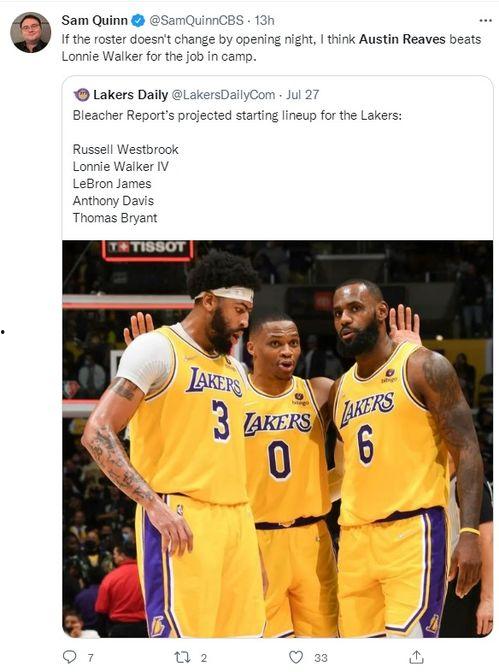Click the bolded Austin Reaves text

pos(402,39)
